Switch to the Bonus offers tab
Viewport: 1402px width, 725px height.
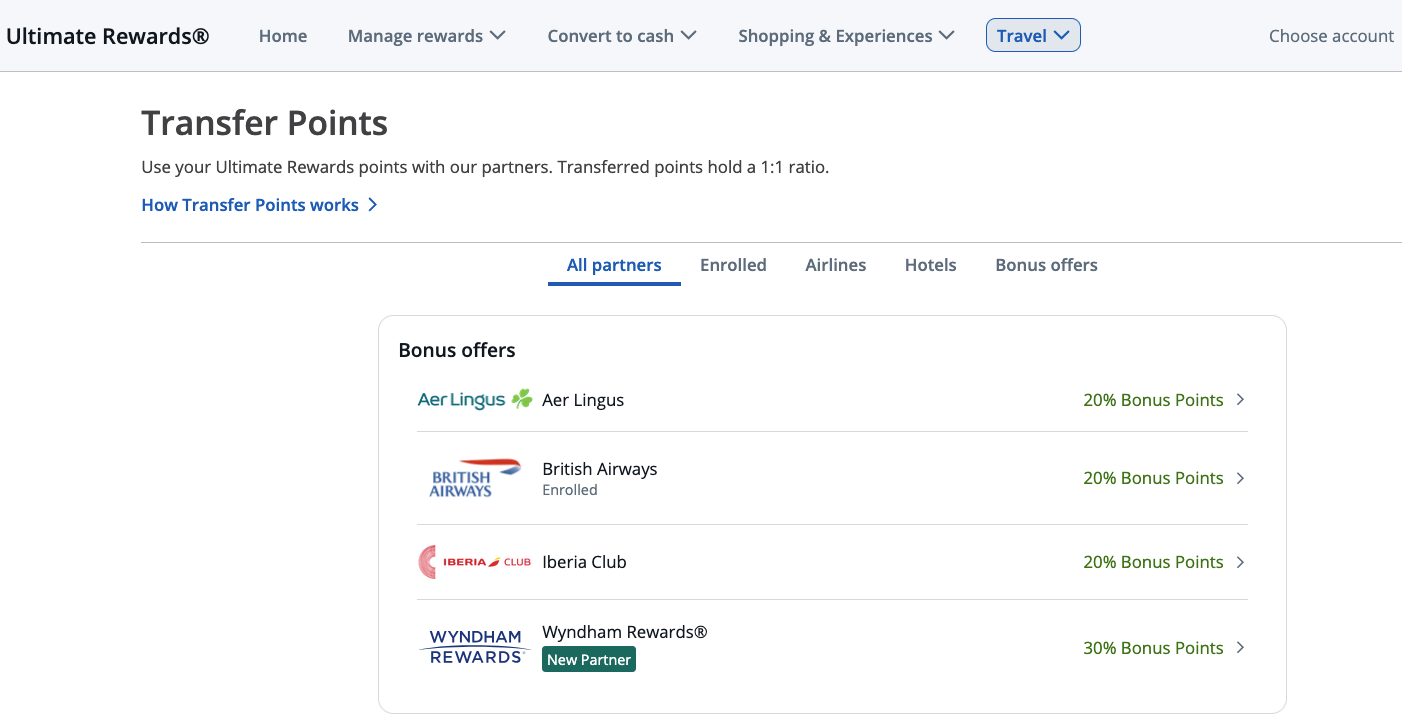point(1046,264)
